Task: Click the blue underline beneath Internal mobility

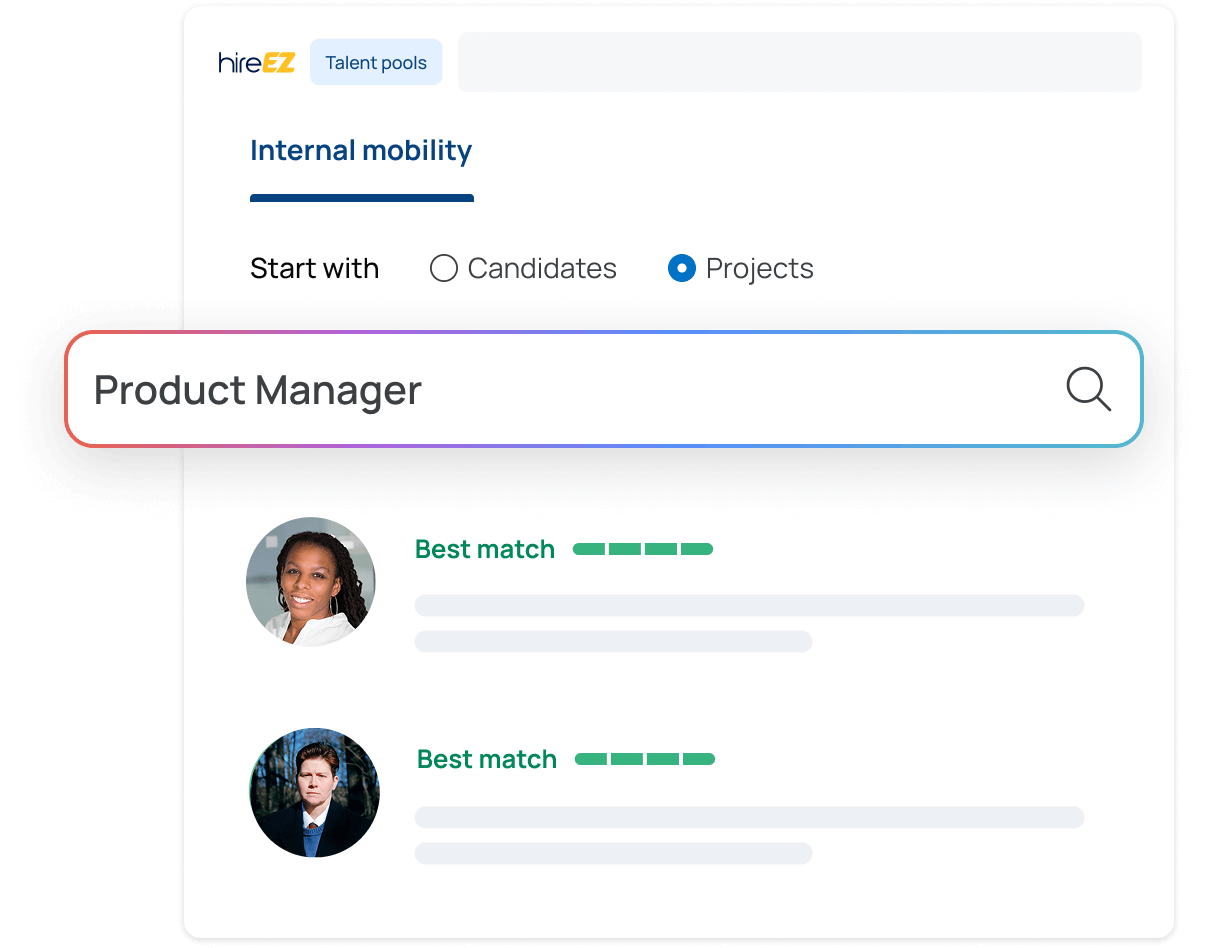Action: click(361, 198)
